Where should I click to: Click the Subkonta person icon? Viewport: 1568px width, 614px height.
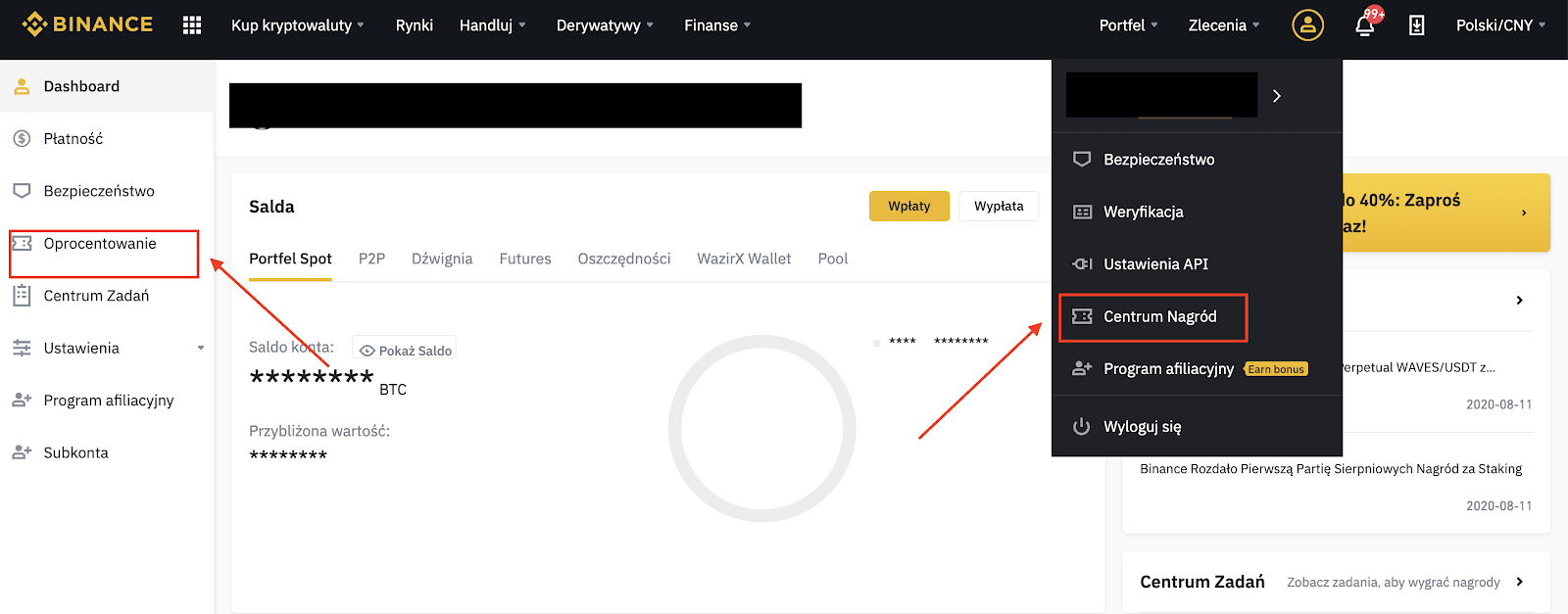(x=22, y=452)
